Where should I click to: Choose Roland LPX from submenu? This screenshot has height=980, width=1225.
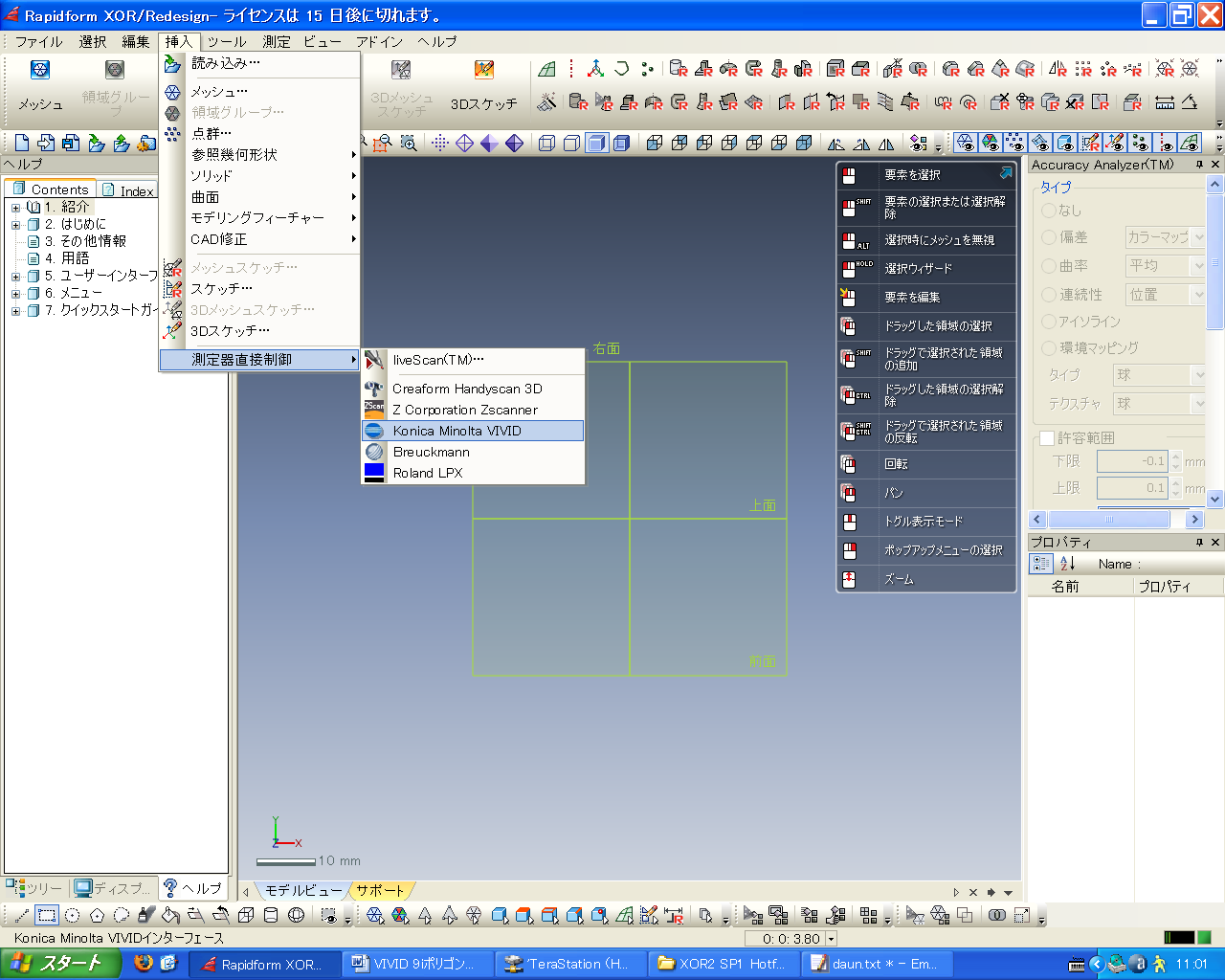[473, 473]
